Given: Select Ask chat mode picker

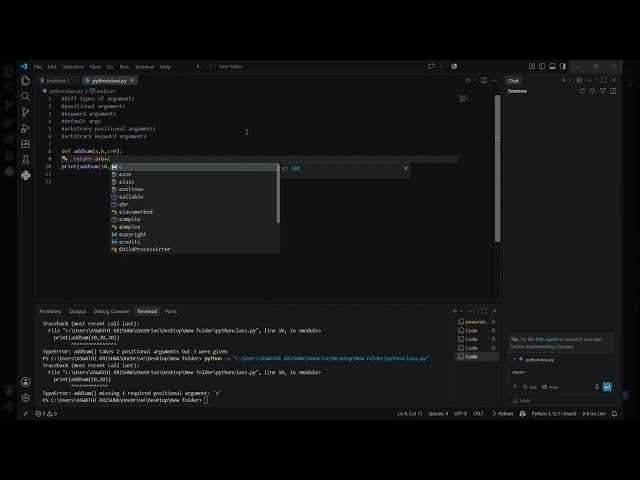Looking at the screenshot, I should point(530,387).
